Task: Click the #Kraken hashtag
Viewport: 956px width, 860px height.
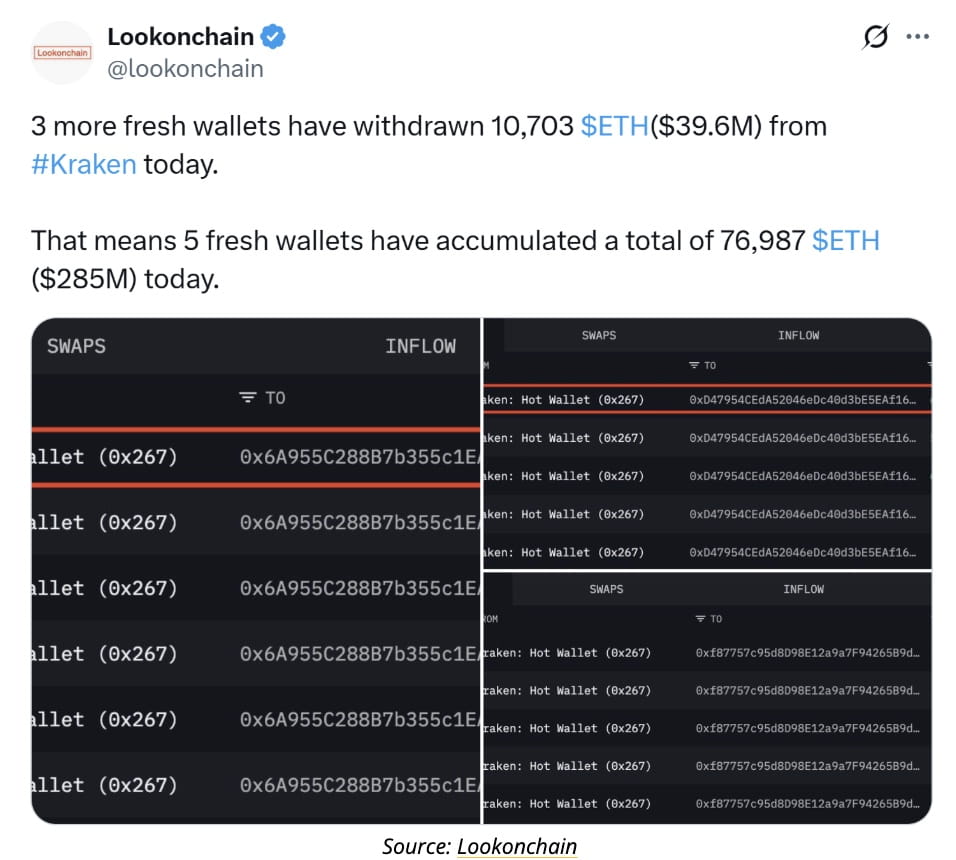Action: pyautogui.click(x=84, y=165)
